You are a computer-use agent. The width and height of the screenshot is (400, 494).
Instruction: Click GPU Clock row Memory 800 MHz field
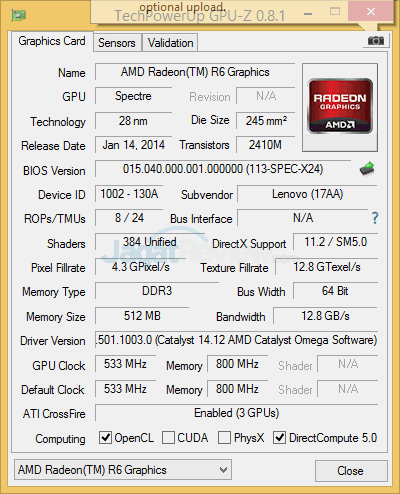tap(237, 364)
